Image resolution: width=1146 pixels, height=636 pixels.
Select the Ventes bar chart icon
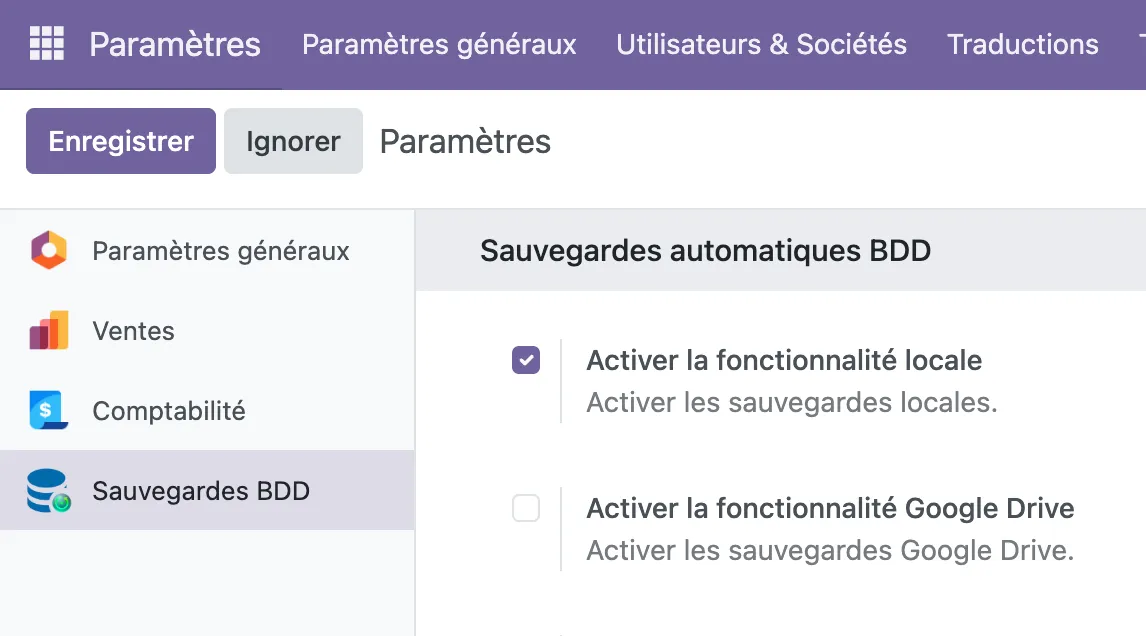[x=49, y=330]
